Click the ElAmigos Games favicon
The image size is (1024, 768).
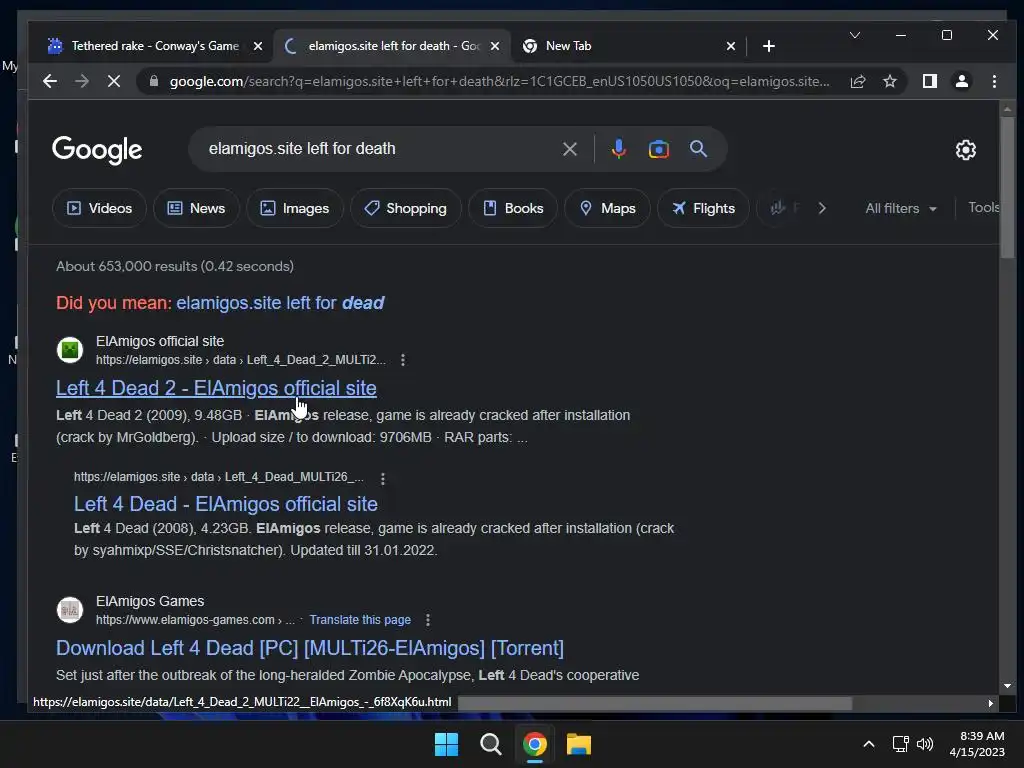pos(70,610)
